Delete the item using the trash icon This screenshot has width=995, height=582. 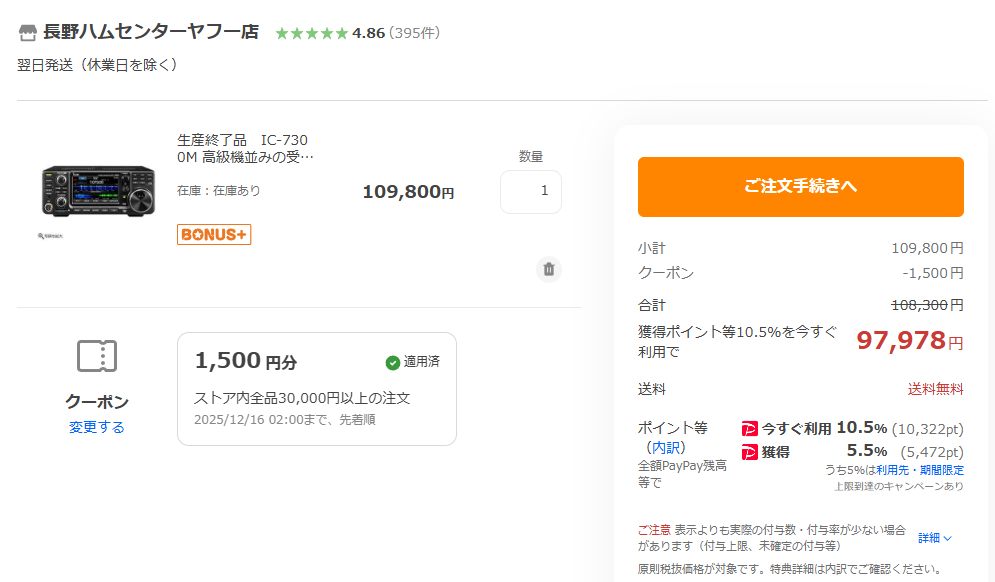point(548,269)
